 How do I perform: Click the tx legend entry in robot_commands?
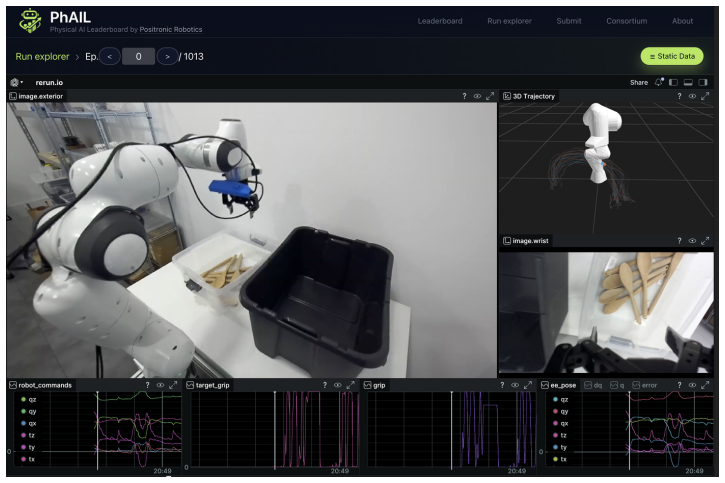pos(28,459)
